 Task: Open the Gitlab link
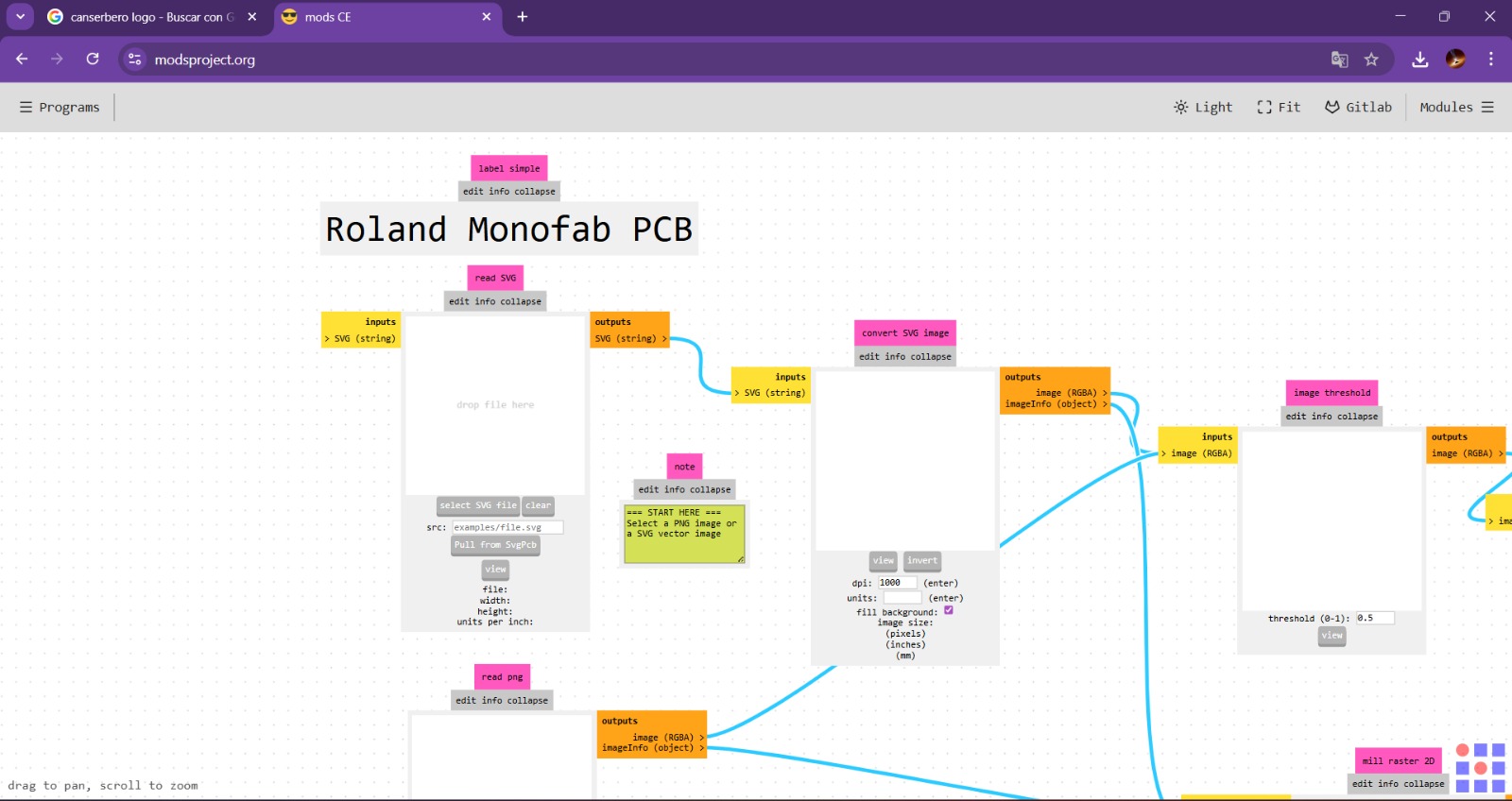(x=1358, y=108)
